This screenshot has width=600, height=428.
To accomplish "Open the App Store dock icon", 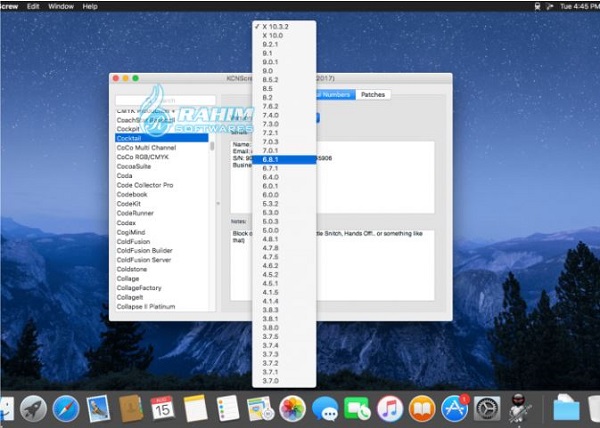I will tap(455, 408).
